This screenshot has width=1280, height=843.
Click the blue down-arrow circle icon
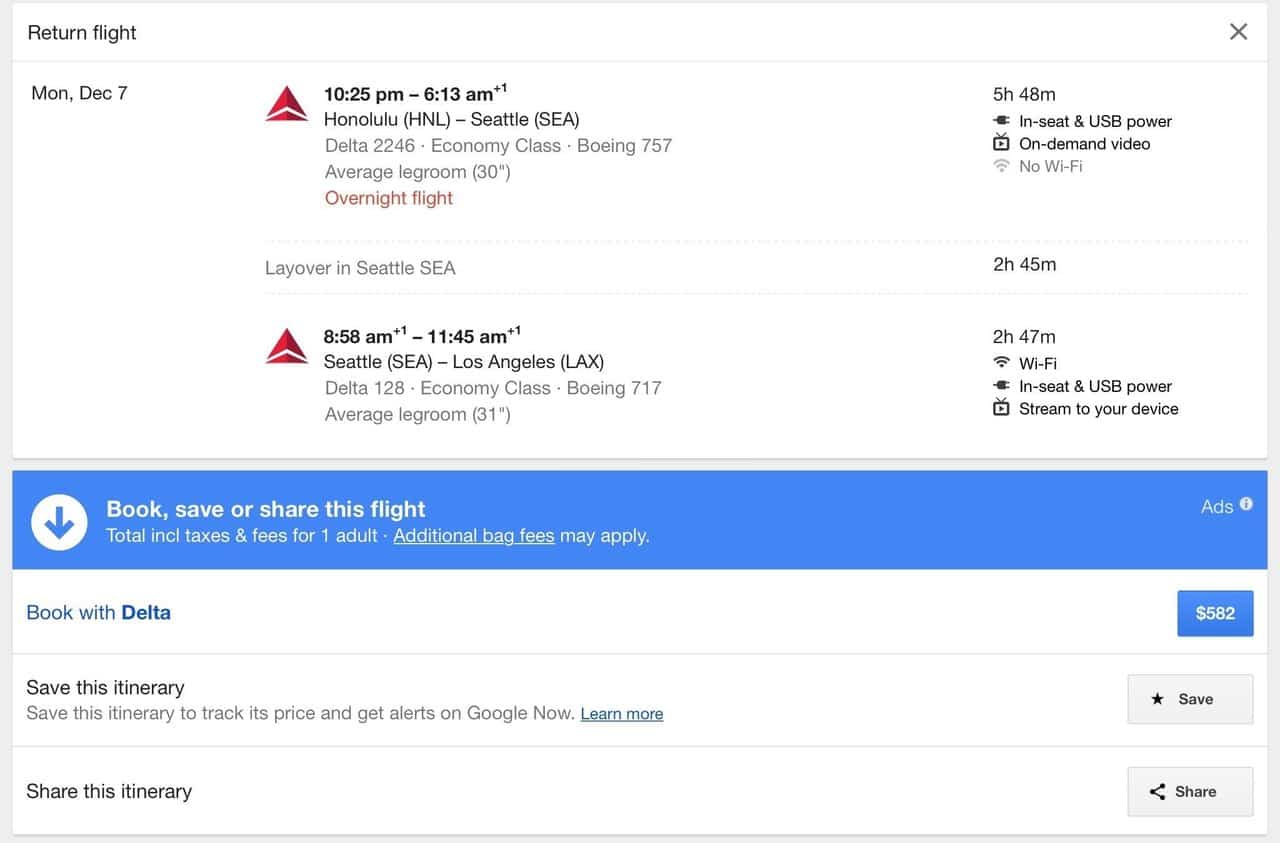pyautogui.click(x=59, y=521)
